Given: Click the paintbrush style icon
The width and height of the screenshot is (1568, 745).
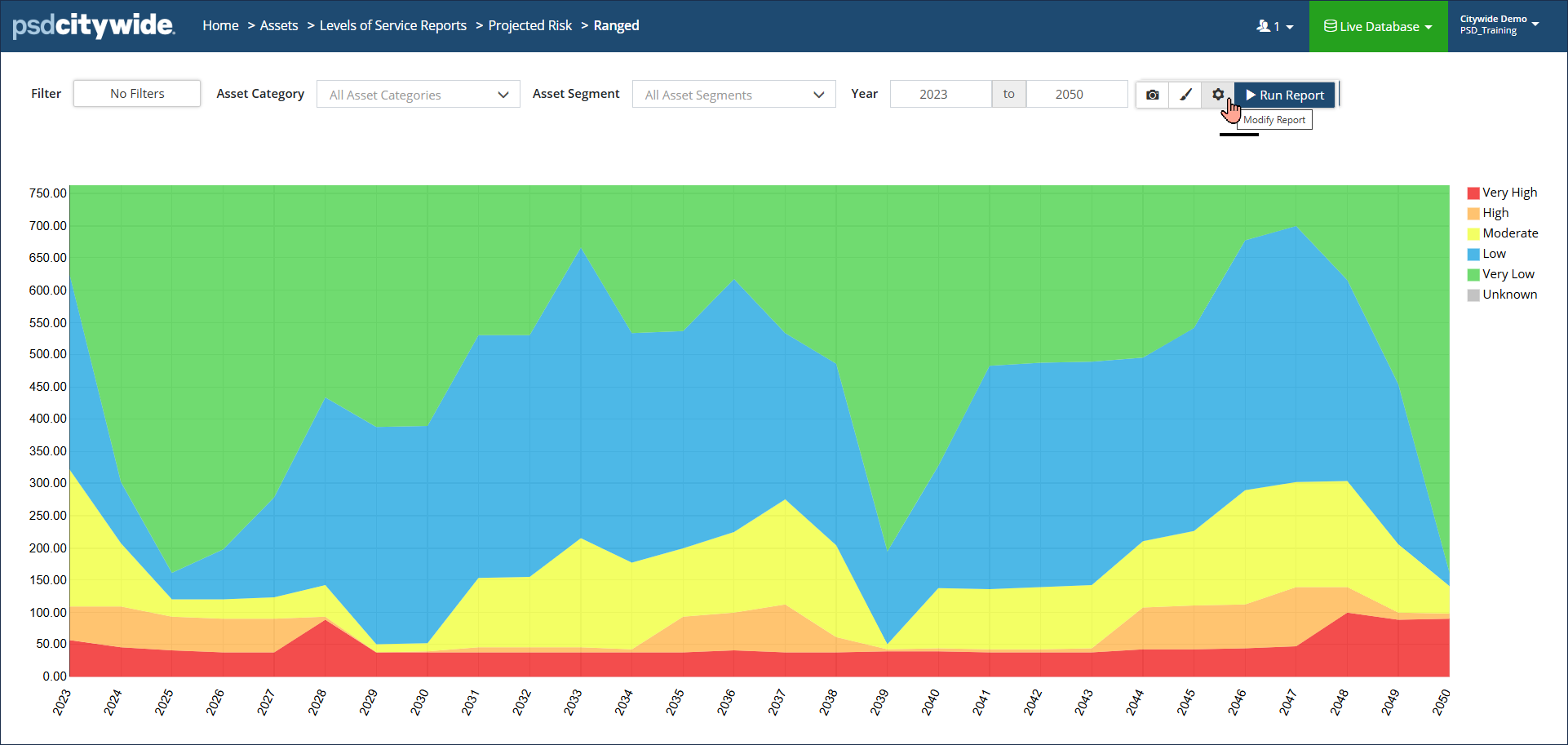Looking at the screenshot, I should [1185, 95].
